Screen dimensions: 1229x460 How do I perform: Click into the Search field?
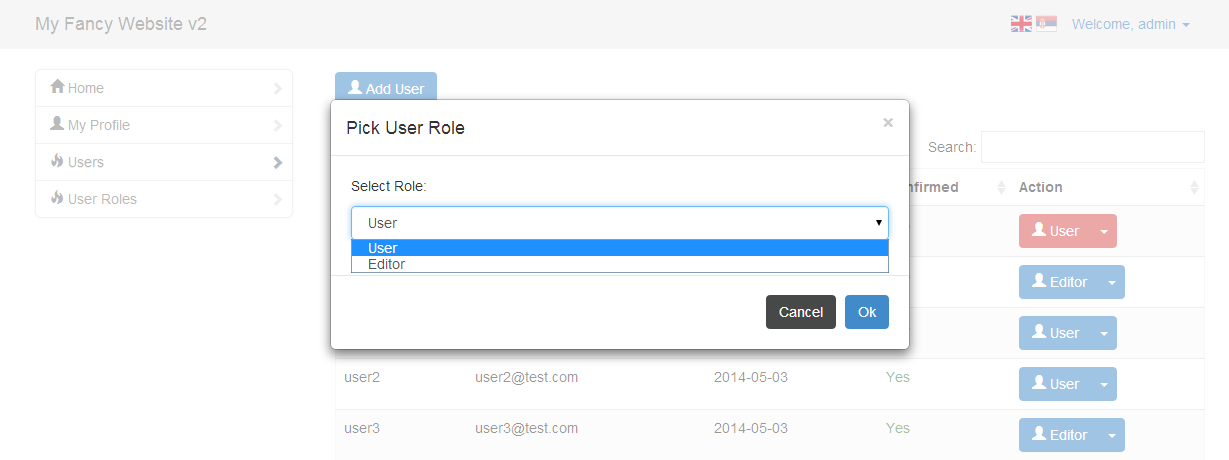pyautogui.click(x=1092, y=147)
